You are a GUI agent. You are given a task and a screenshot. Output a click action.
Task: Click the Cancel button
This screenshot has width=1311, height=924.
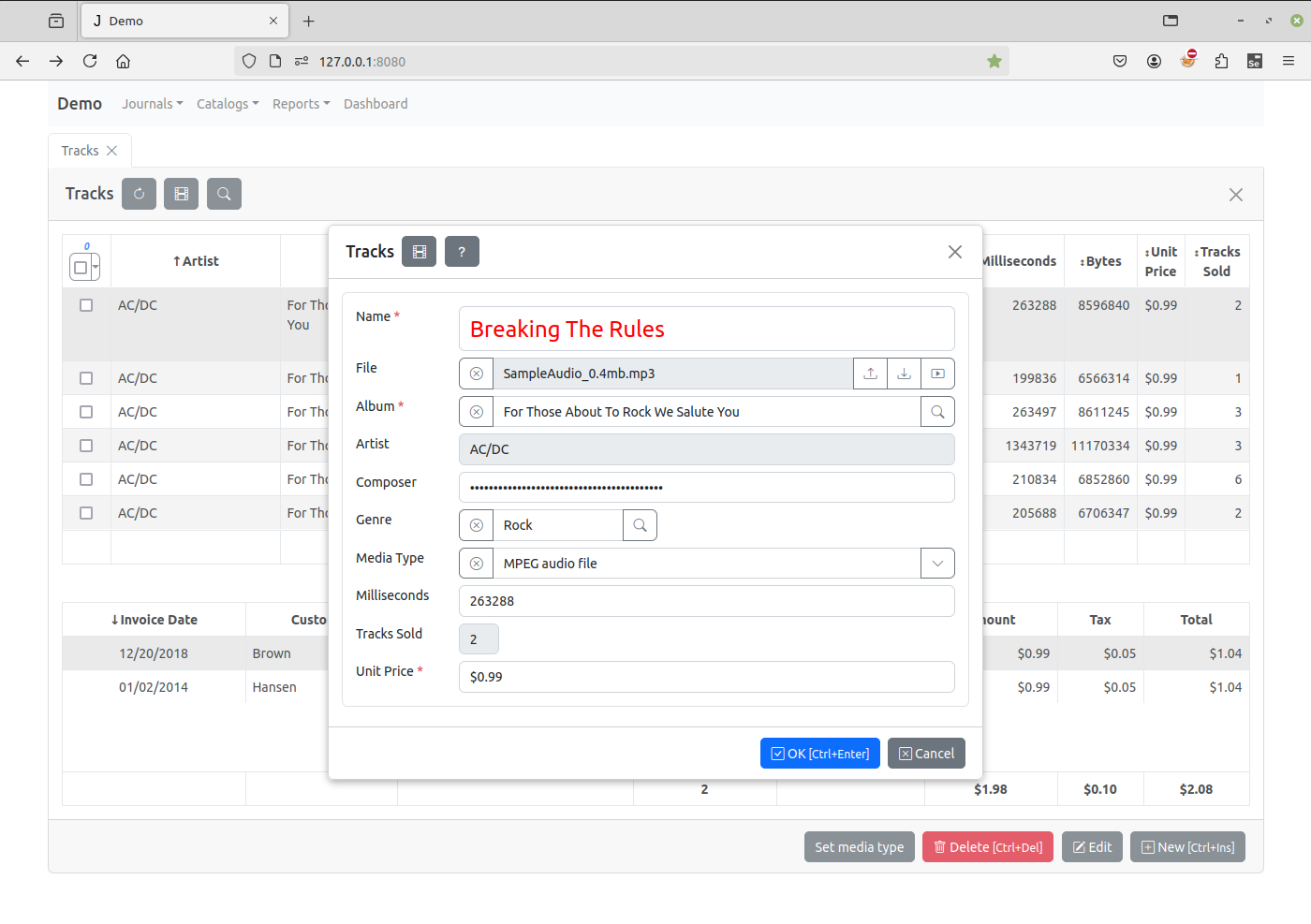pyautogui.click(x=926, y=754)
